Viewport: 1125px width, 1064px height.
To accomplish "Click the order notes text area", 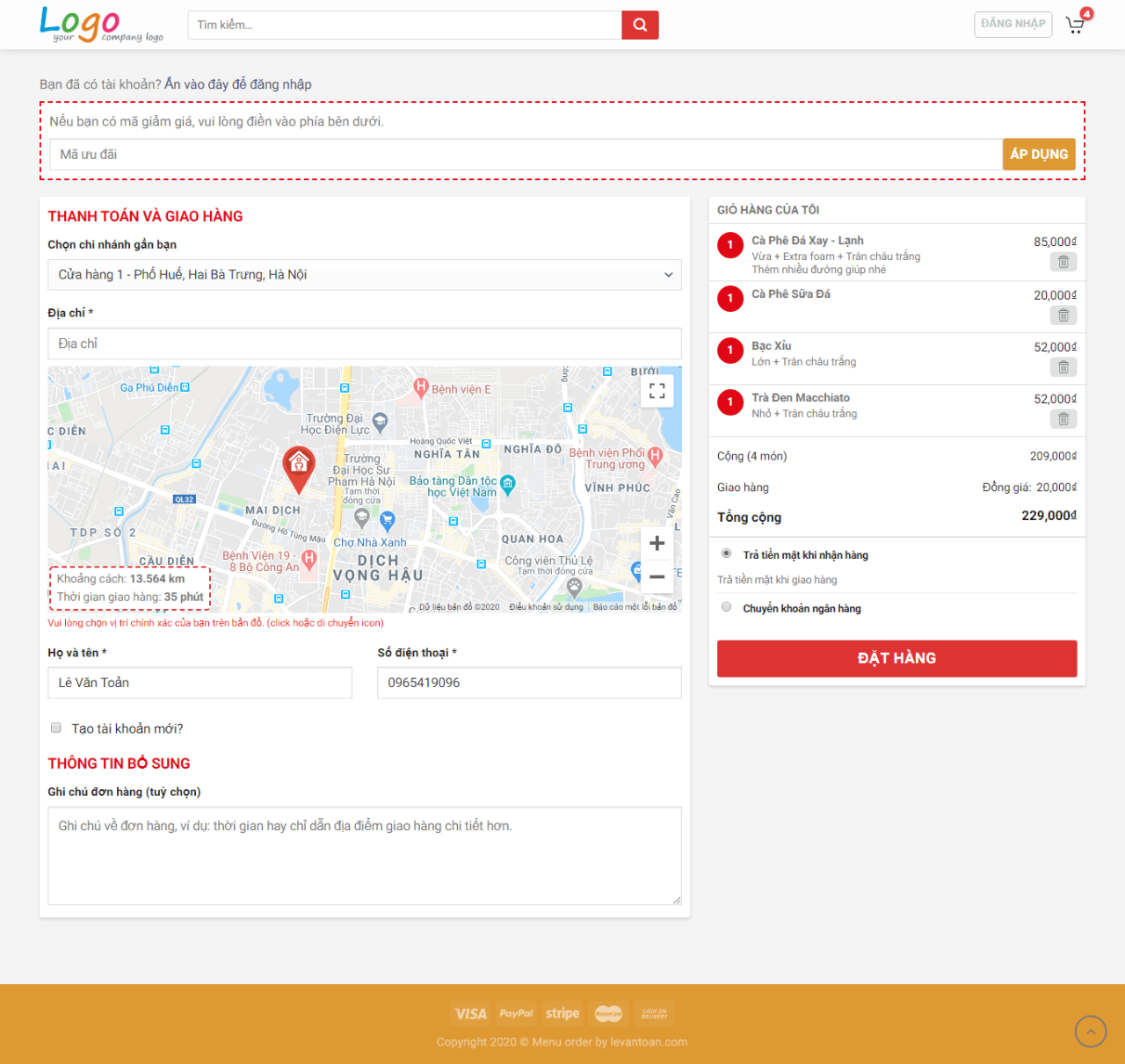I will (364, 855).
